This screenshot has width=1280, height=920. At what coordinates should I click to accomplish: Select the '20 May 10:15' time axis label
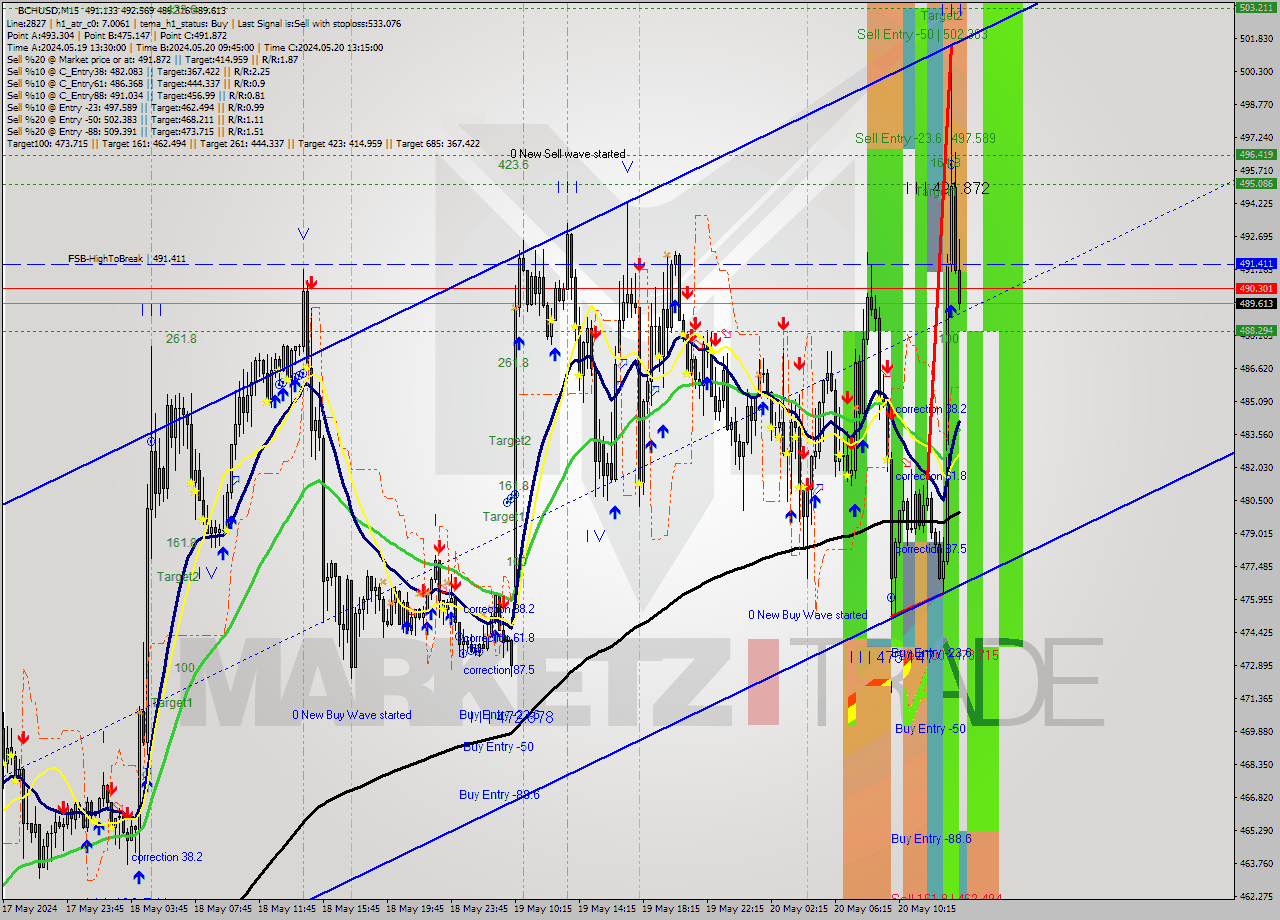(929, 909)
